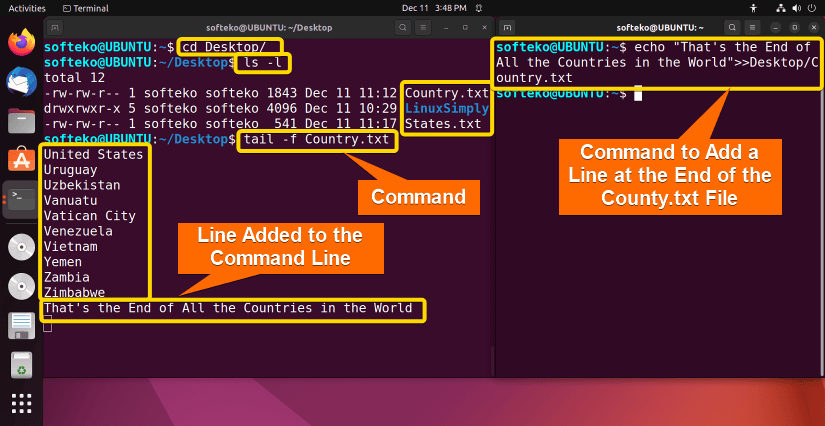Viewport: 825px width, 426px height.
Task: Click the 'ls -l' command text
Action: coord(263,63)
